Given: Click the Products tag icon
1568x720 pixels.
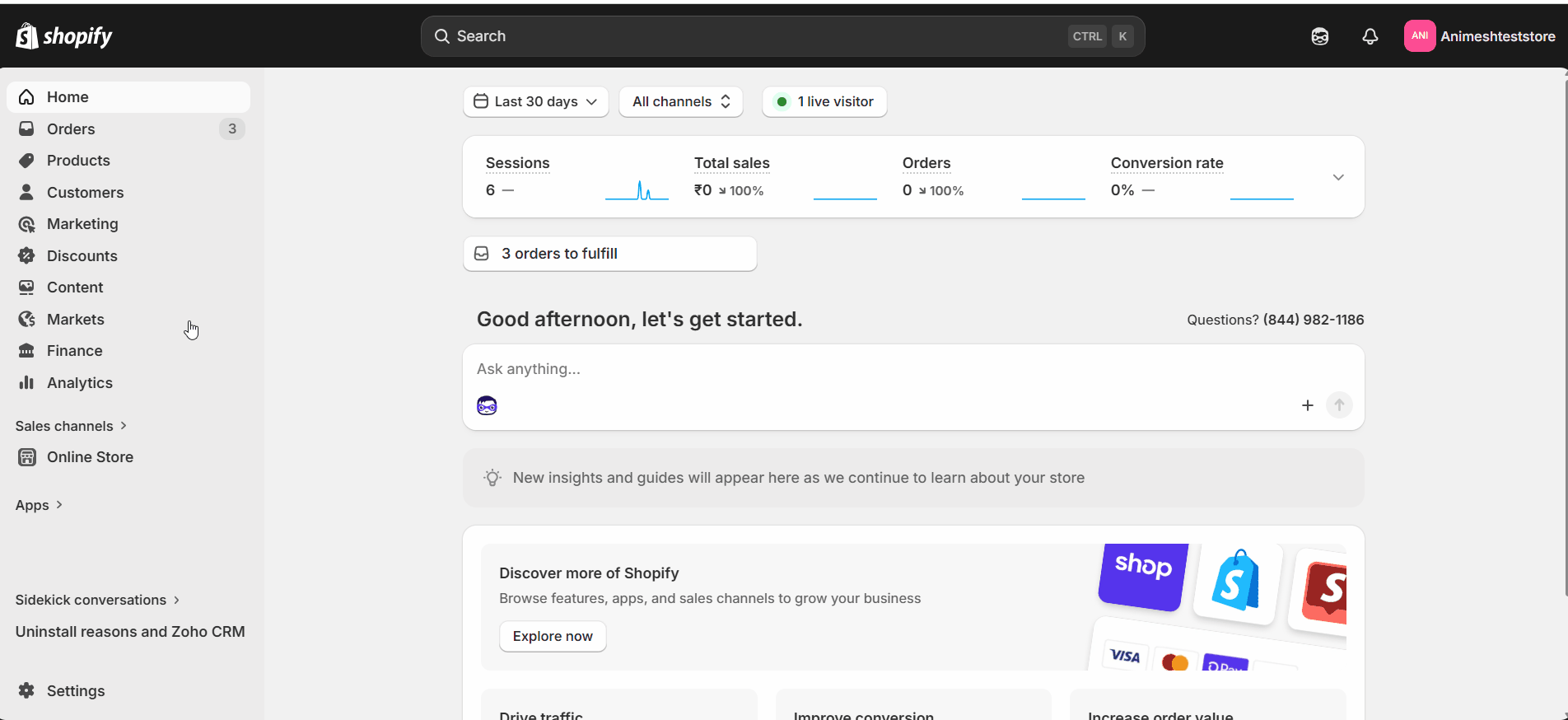Looking at the screenshot, I should tap(26, 161).
